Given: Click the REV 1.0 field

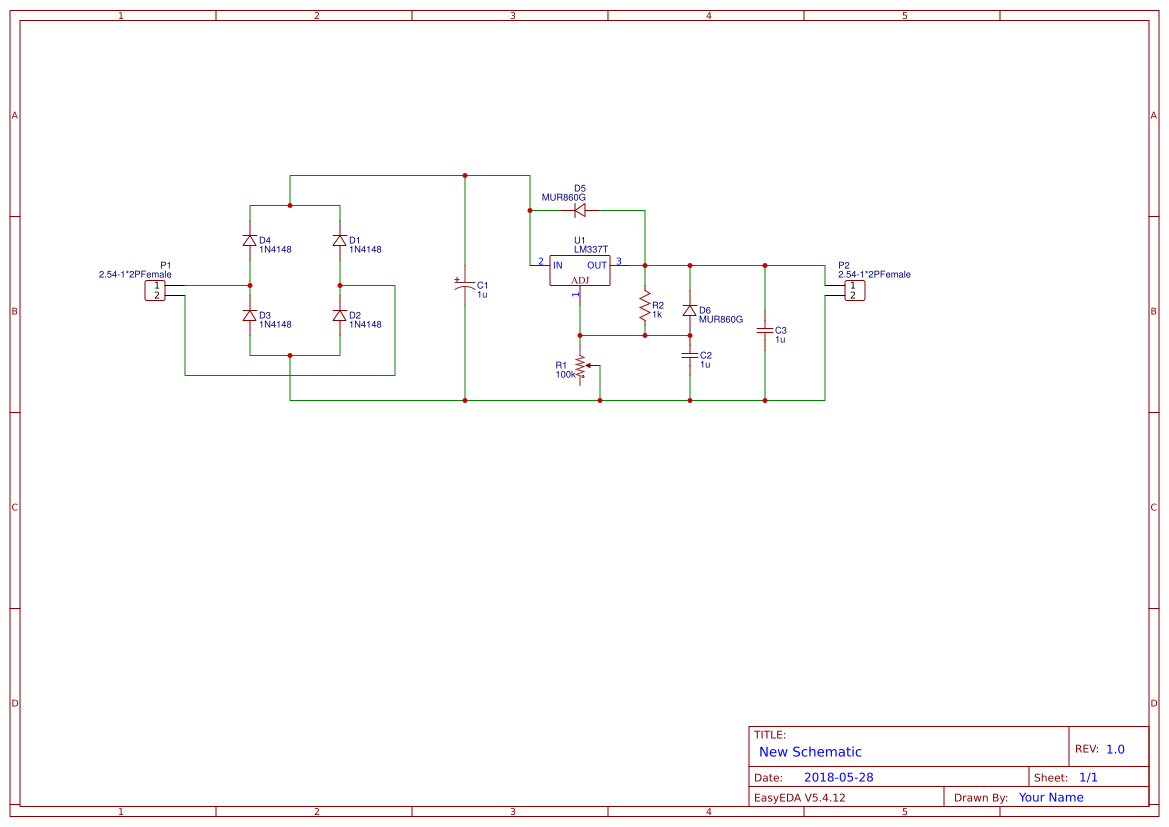Looking at the screenshot, I should pyautogui.click(x=1102, y=746).
